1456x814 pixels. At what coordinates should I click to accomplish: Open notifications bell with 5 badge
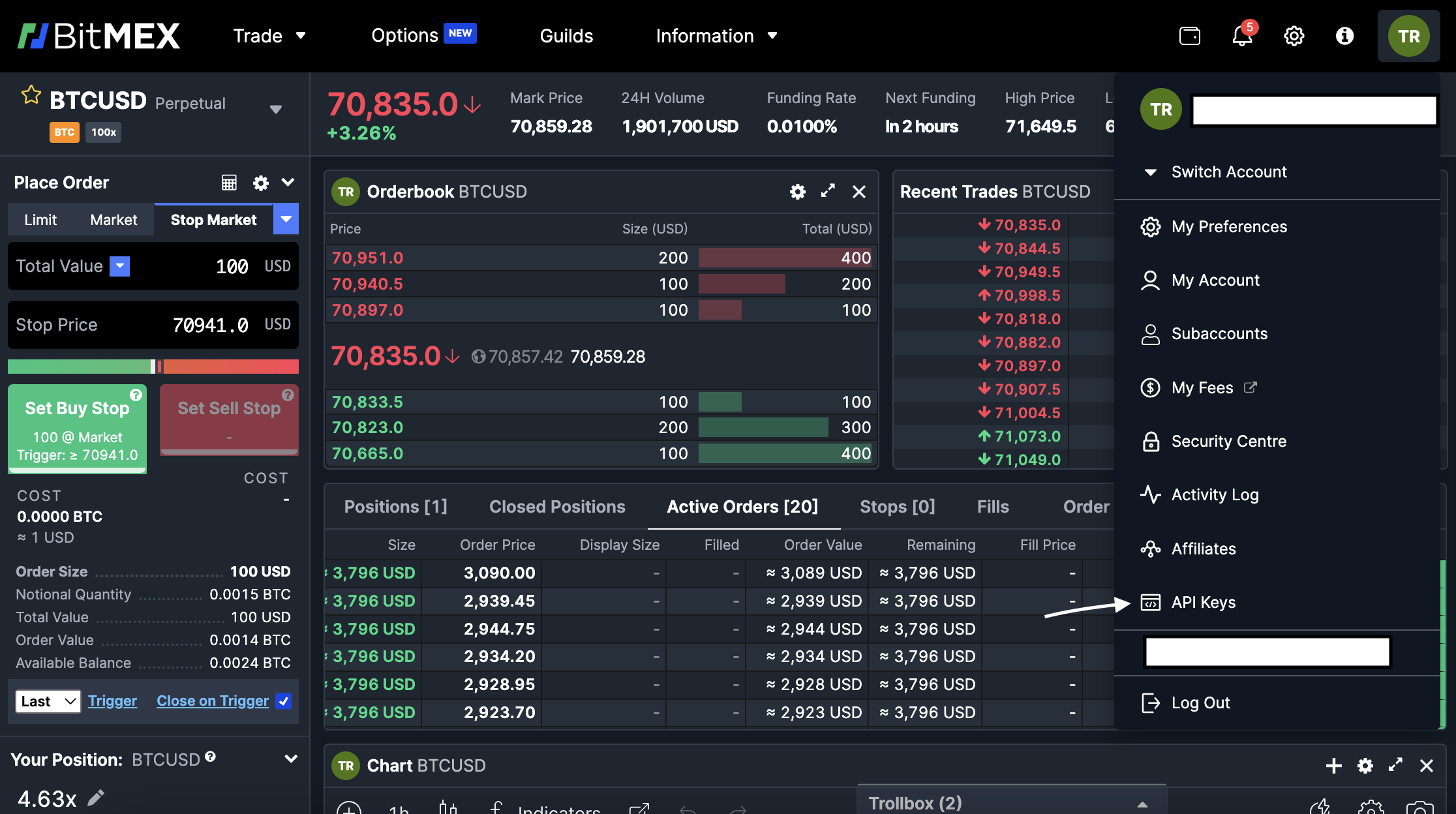pos(1243,35)
